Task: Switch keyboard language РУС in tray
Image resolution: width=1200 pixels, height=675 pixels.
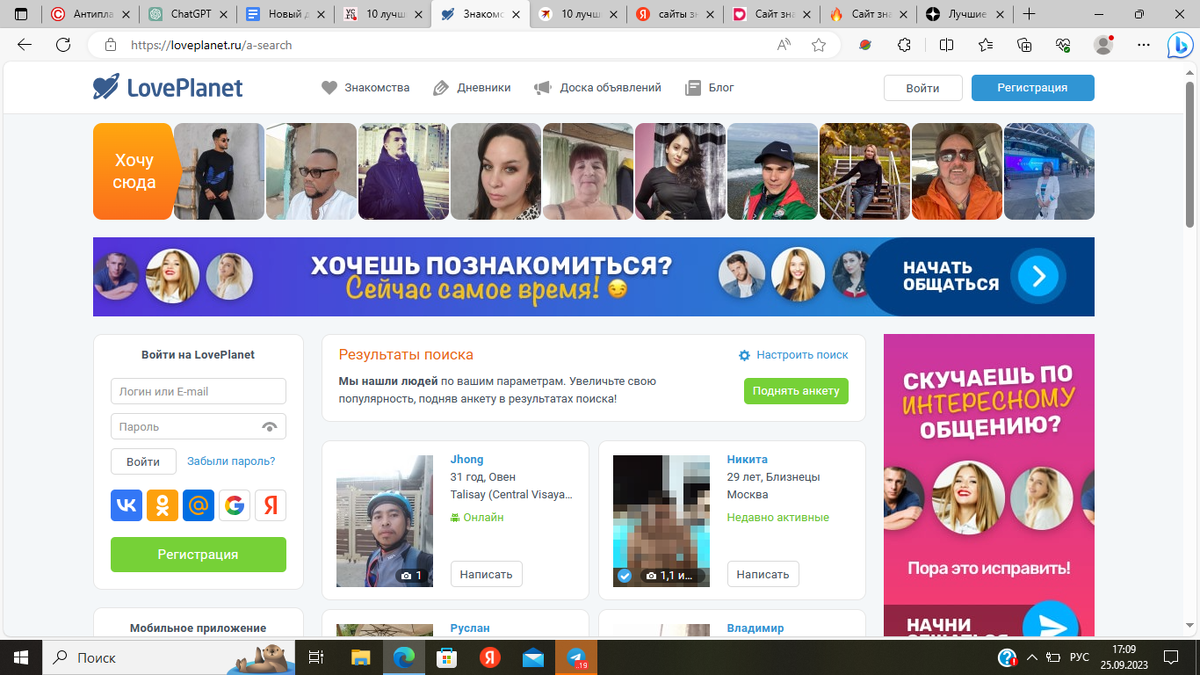Action: point(1079,657)
